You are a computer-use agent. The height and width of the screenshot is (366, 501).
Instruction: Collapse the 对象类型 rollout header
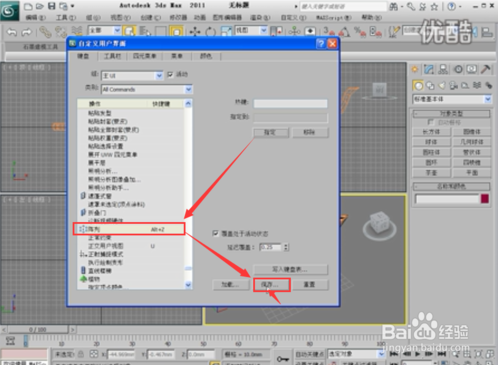click(452, 114)
